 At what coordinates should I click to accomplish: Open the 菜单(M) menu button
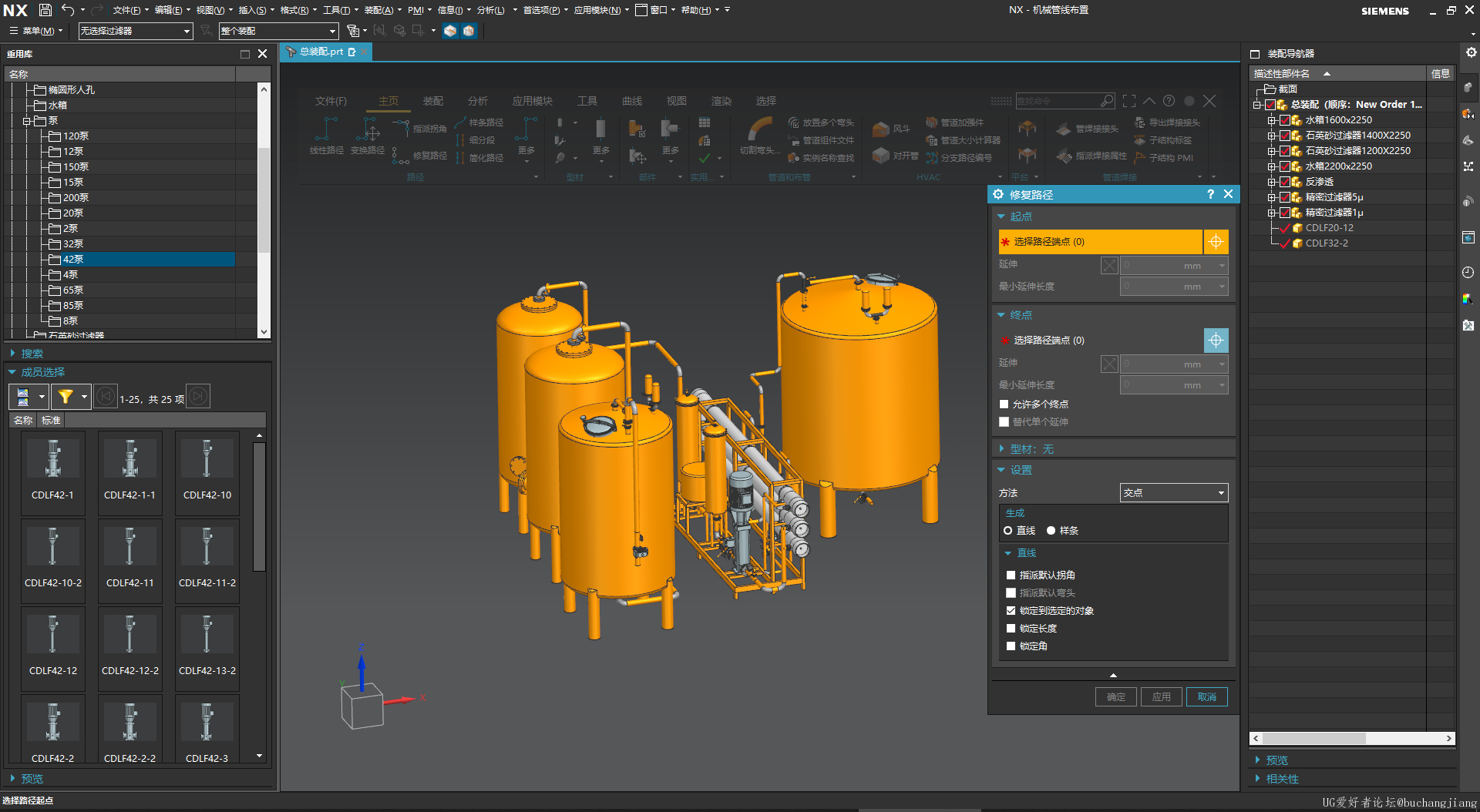pyautogui.click(x=37, y=31)
